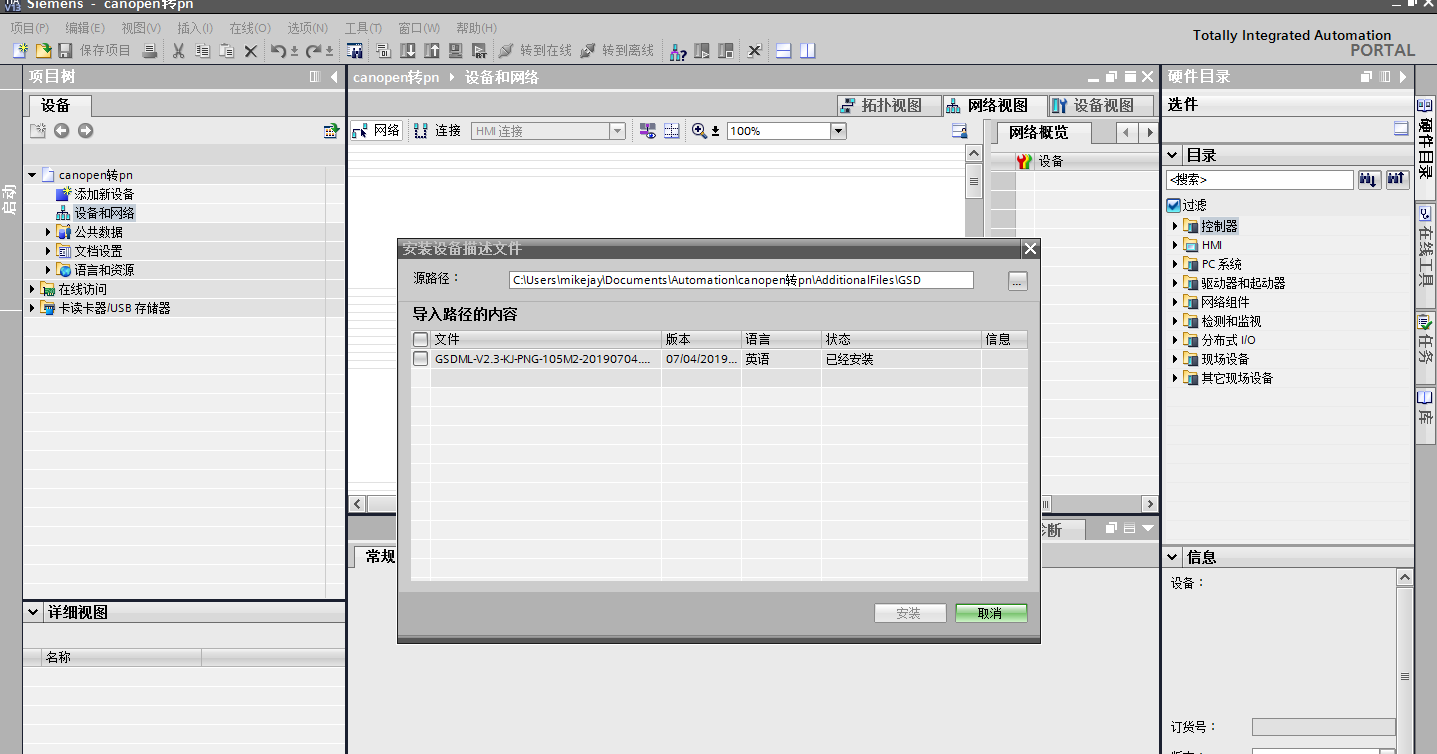Collapse the 项目树 panel with arrow

pyautogui.click(x=335, y=77)
